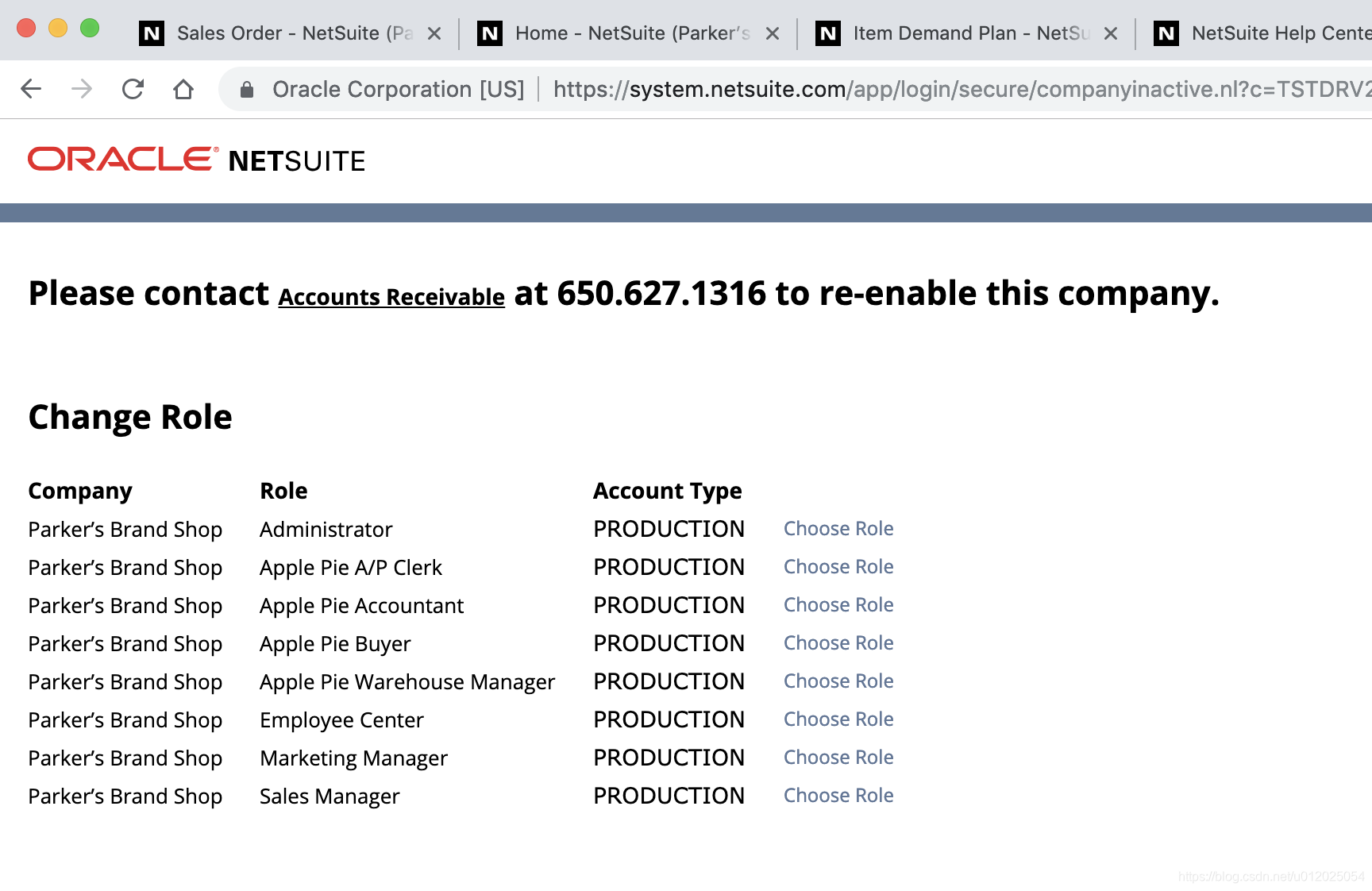Click the Role column header
Viewport: 1372px width, 891px height.
point(283,491)
